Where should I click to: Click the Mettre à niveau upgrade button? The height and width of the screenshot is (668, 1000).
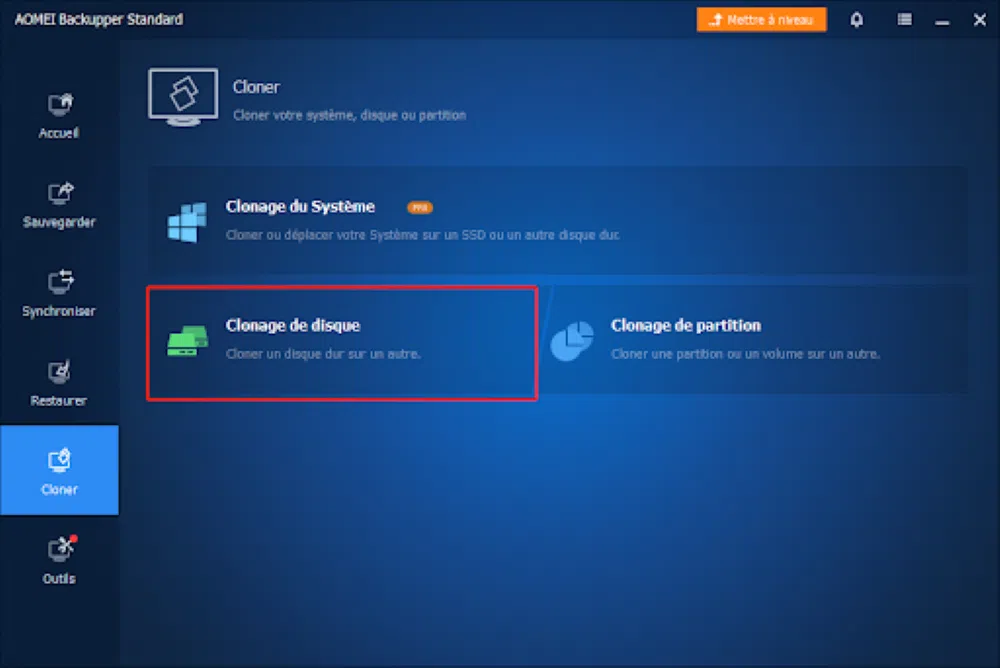(761, 20)
